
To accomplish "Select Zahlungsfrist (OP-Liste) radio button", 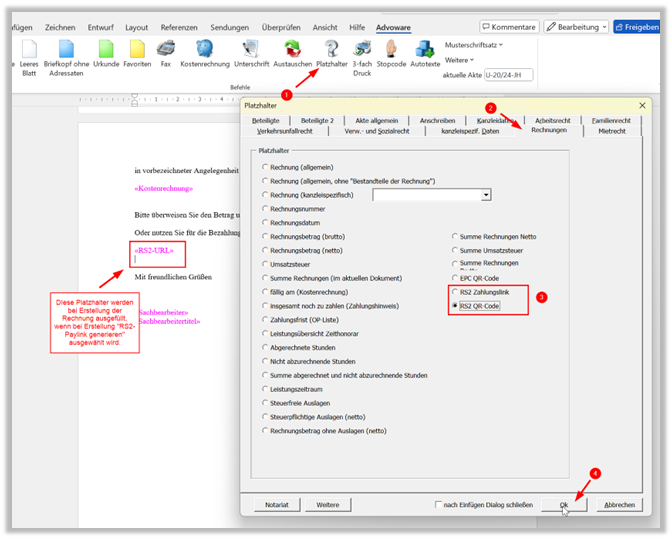I will [265, 319].
